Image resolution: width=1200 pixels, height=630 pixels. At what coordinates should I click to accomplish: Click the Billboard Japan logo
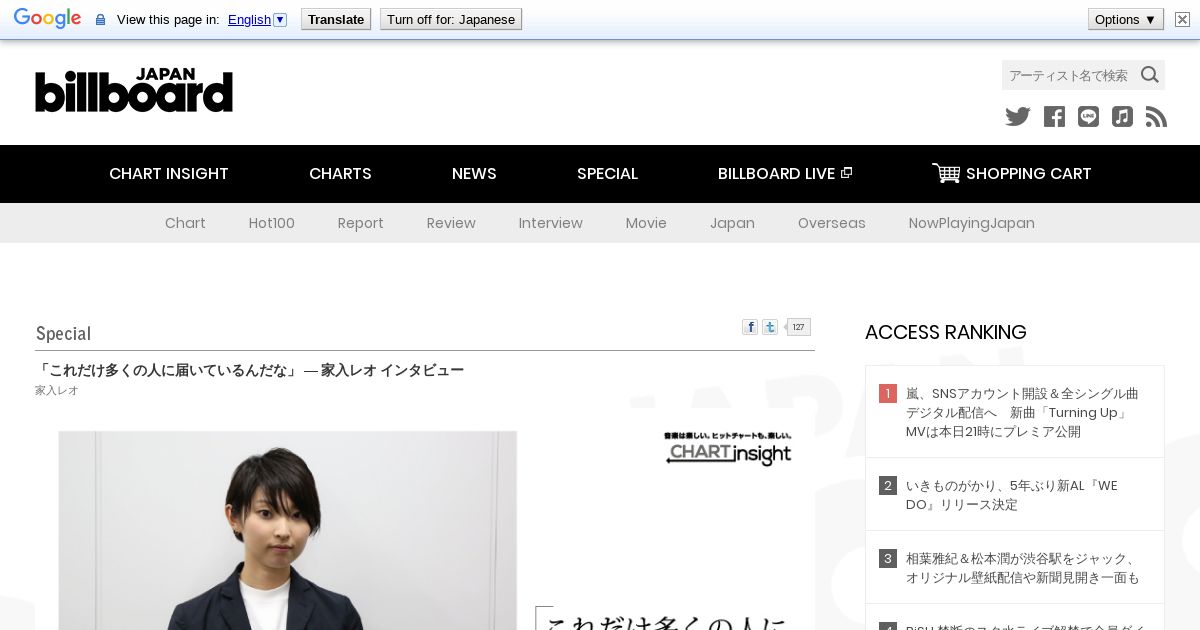pyautogui.click(x=134, y=90)
